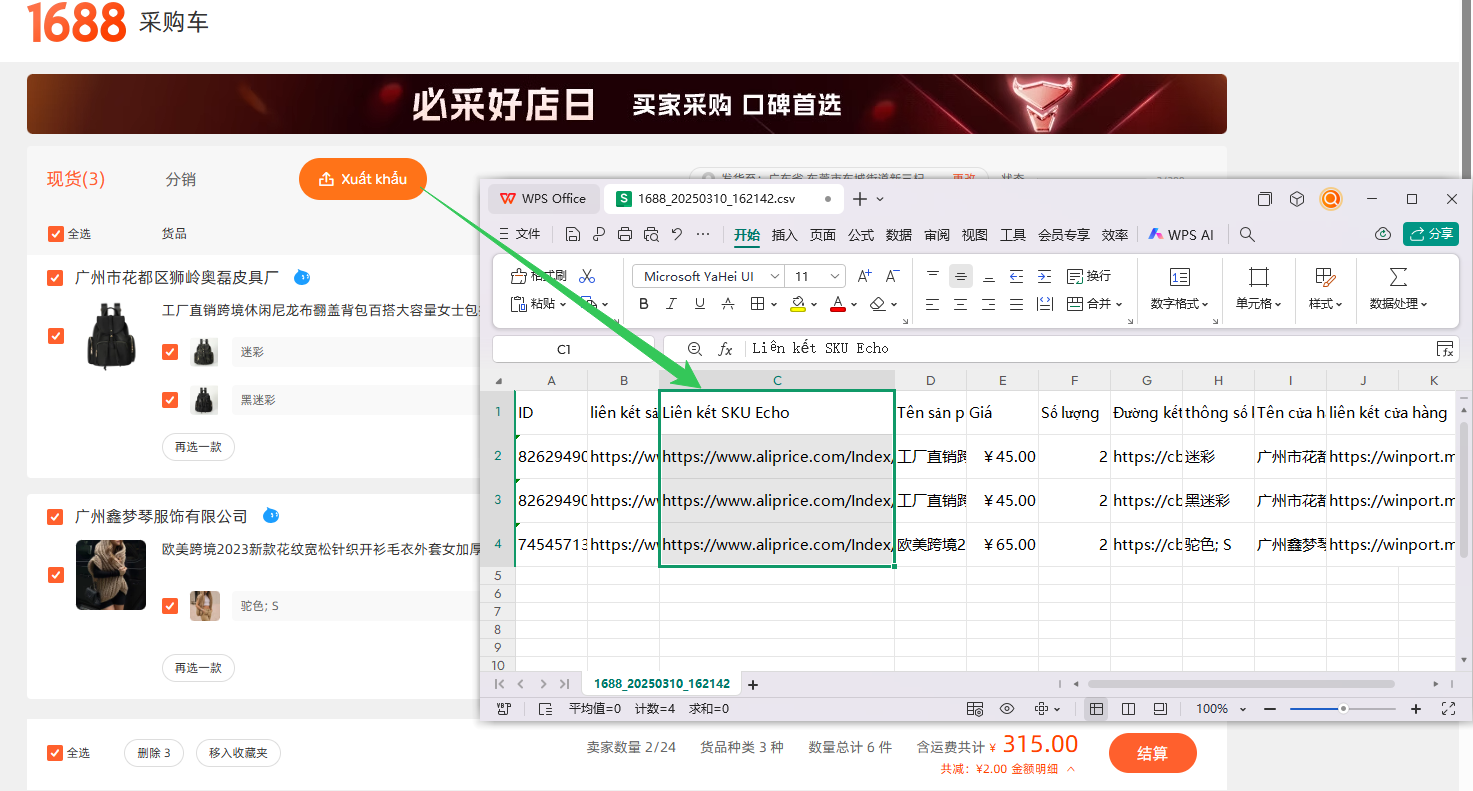The height and width of the screenshot is (791, 1473).
Task: Click 再选一款 under the backpack item
Action: pyautogui.click(x=198, y=447)
